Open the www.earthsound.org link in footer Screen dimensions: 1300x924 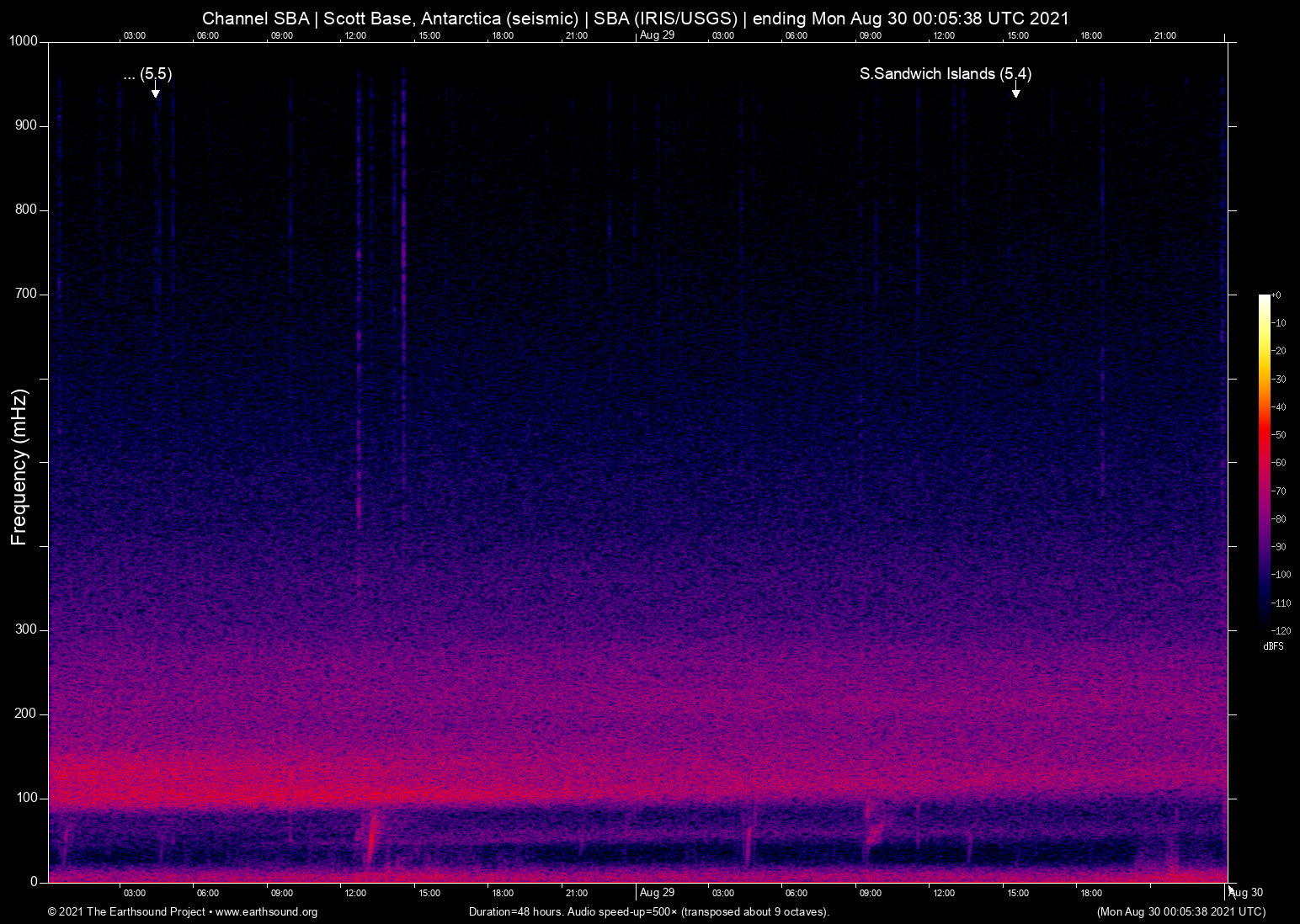(266, 912)
